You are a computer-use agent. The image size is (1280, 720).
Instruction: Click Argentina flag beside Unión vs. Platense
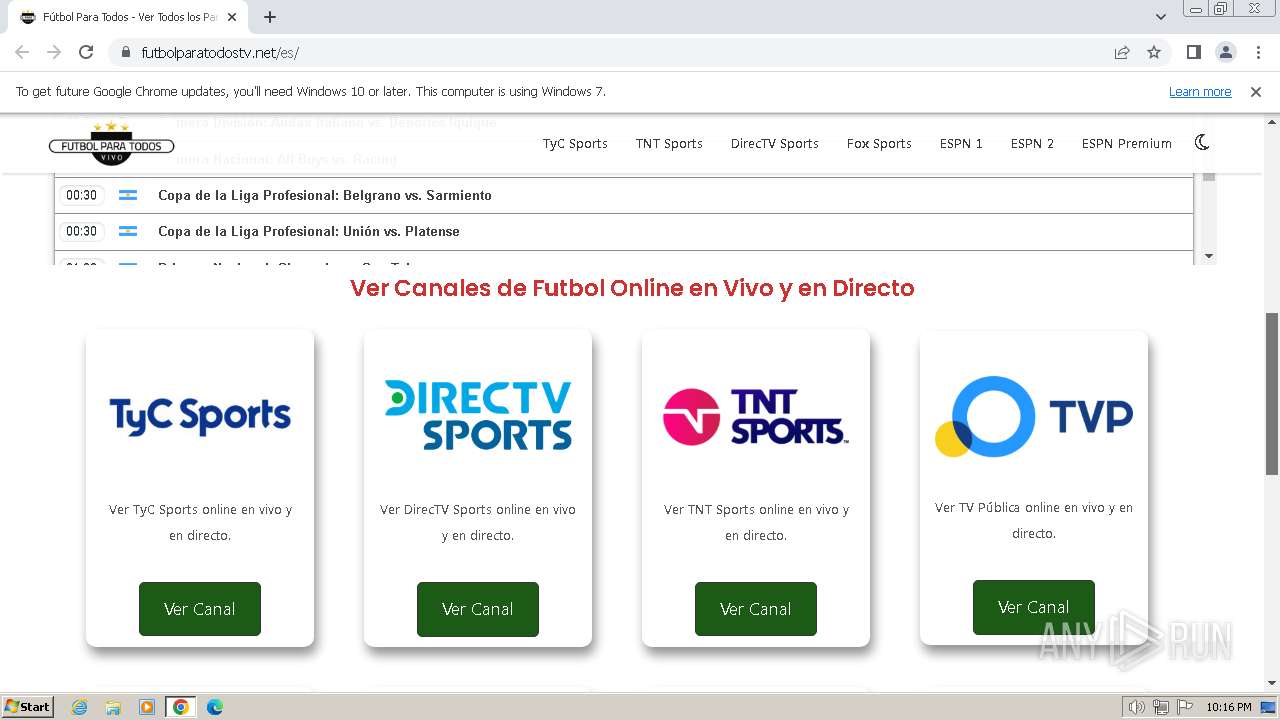tap(128, 231)
